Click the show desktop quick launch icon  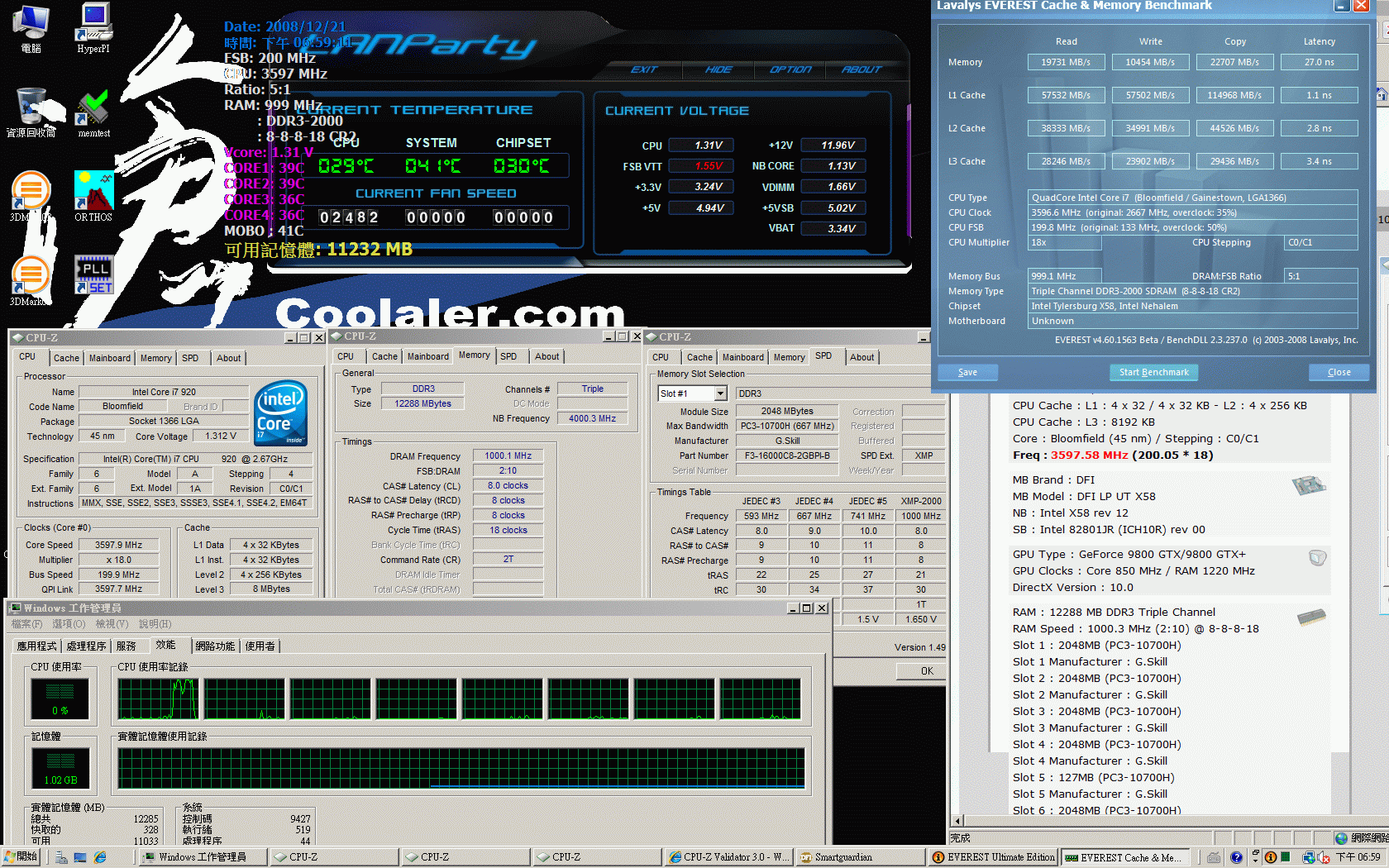pyautogui.click(x=80, y=857)
